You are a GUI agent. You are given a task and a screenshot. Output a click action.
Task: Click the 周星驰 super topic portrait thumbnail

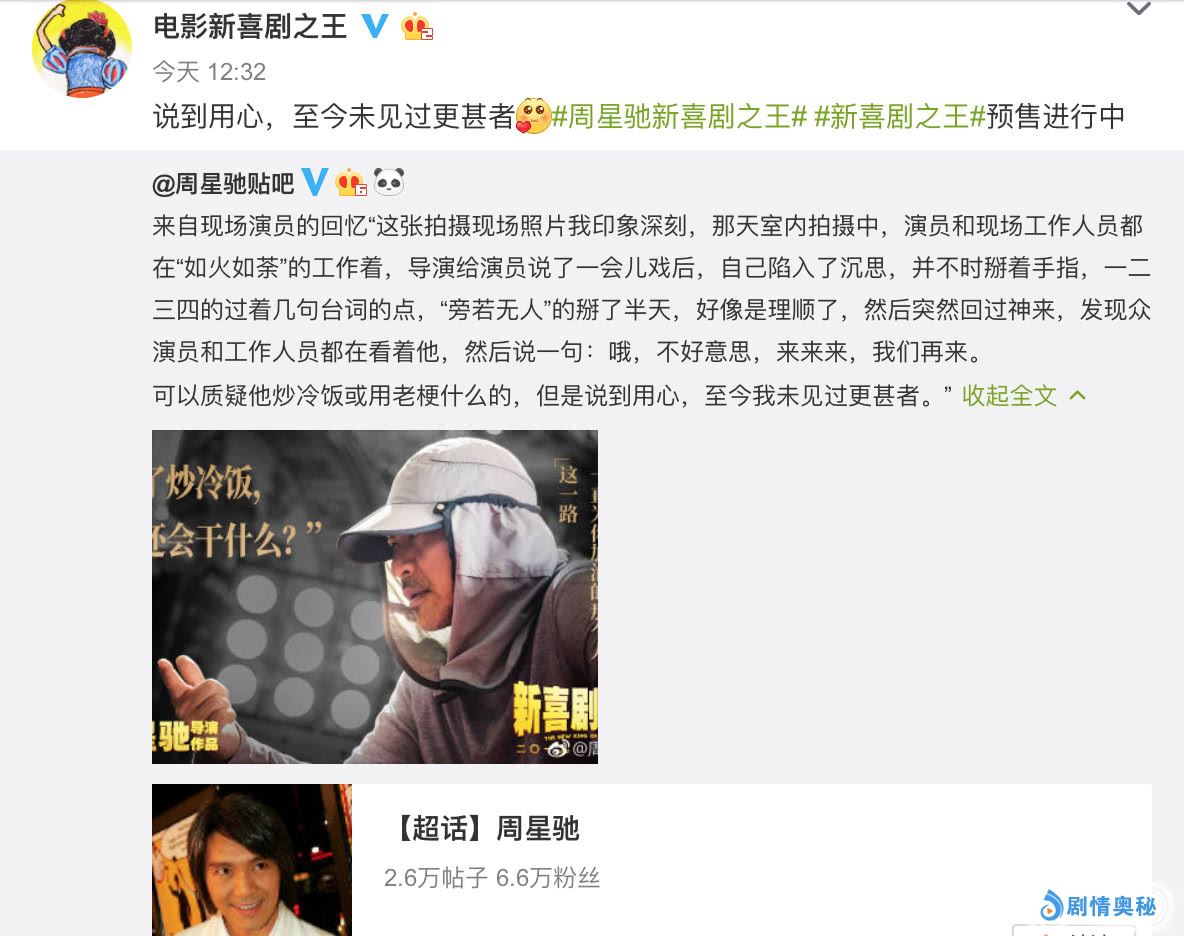tap(251, 860)
